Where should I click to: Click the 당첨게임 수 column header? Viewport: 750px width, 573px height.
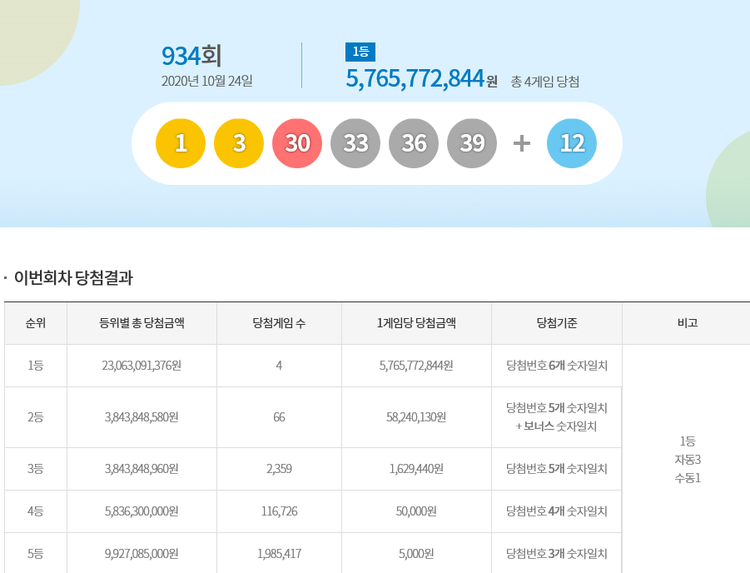pyautogui.click(x=279, y=323)
